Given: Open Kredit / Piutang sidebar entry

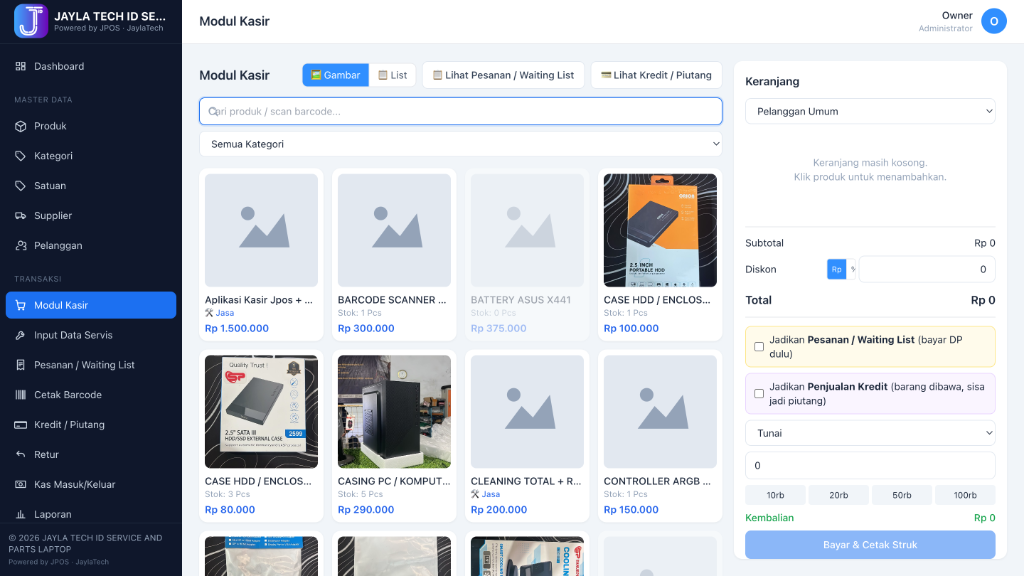Looking at the screenshot, I should 91,424.
